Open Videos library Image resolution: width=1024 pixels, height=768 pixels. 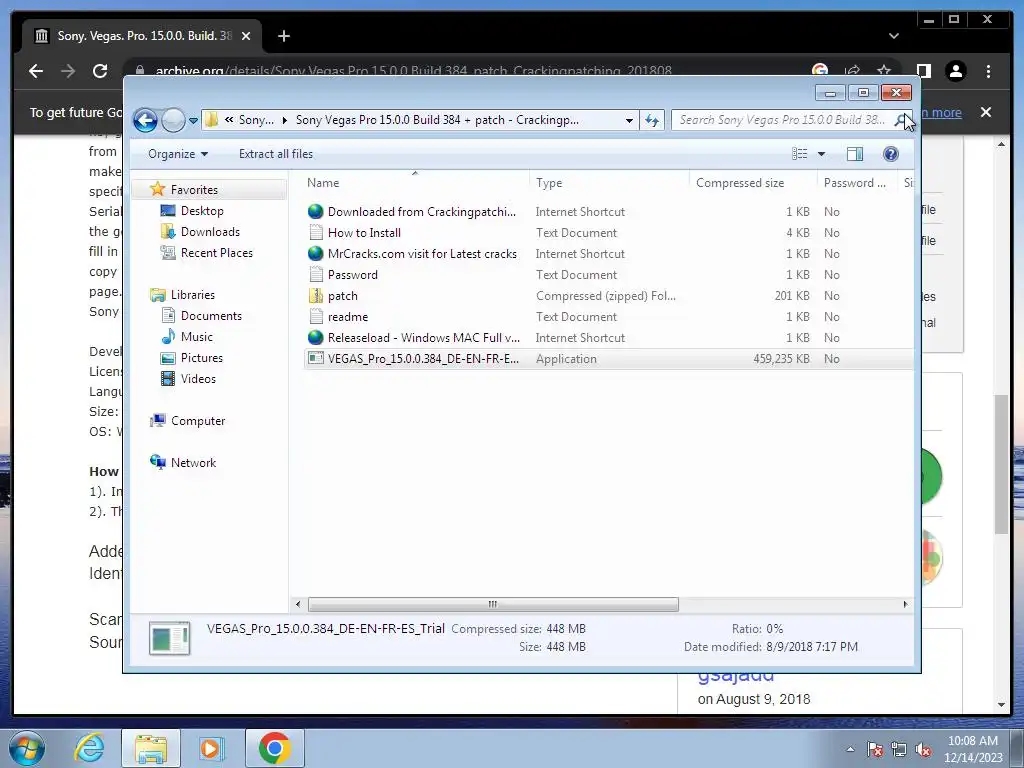(198, 379)
